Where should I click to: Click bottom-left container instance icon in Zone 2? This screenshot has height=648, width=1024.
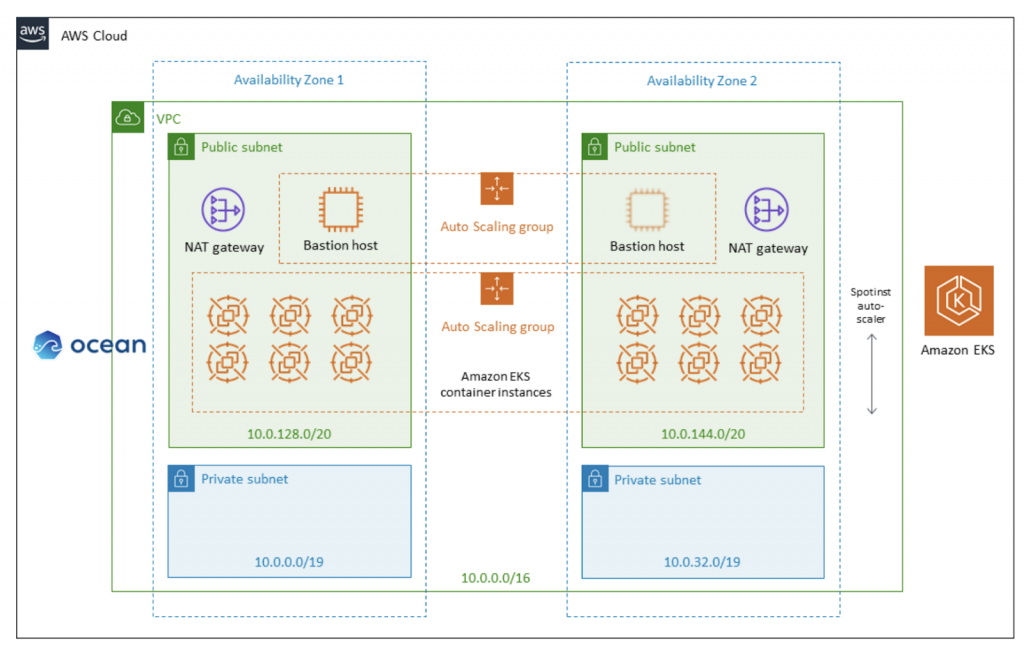(x=637, y=362)
